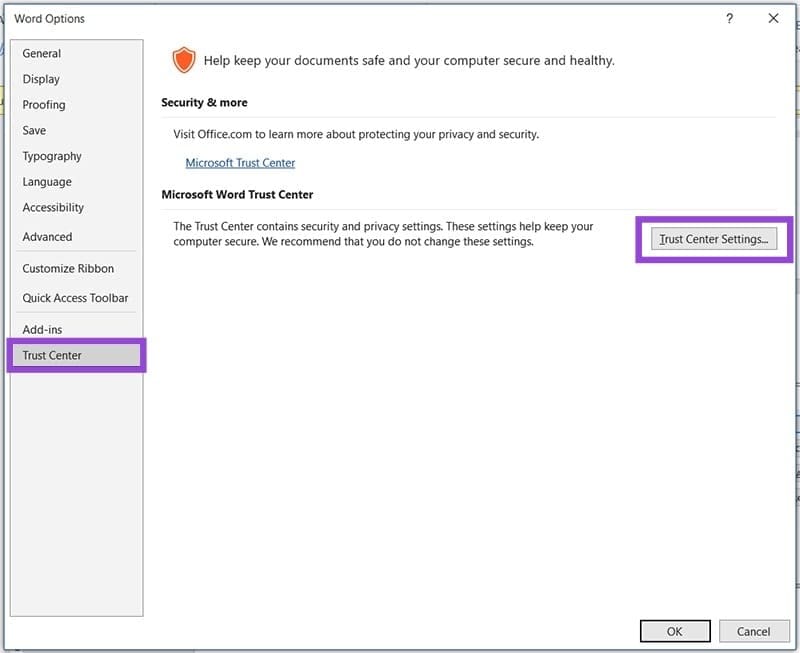Select the General category
Viewport: 800px width, 653px height.
42,53
